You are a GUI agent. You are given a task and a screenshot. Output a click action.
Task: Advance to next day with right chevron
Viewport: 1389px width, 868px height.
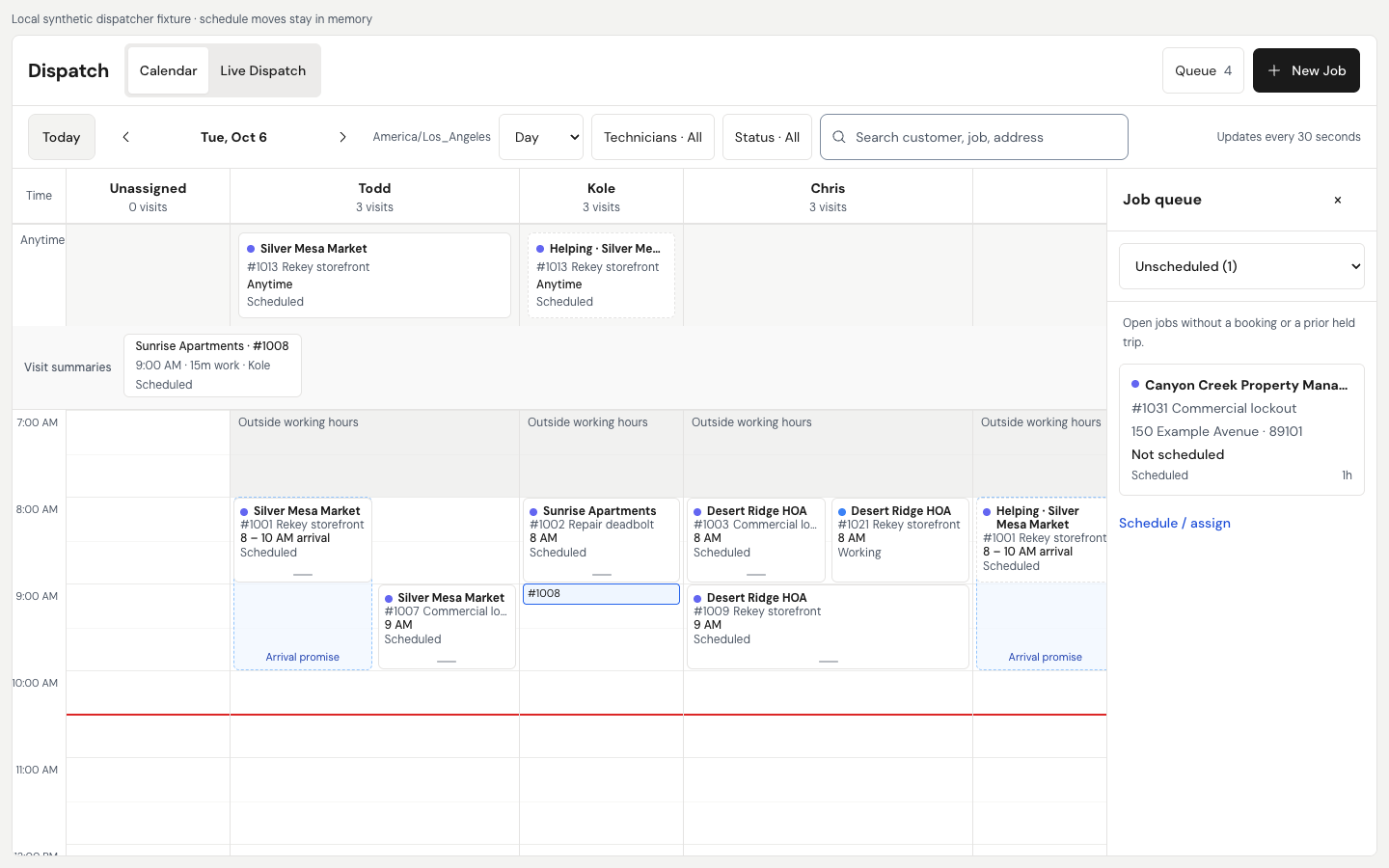(342, 137)
